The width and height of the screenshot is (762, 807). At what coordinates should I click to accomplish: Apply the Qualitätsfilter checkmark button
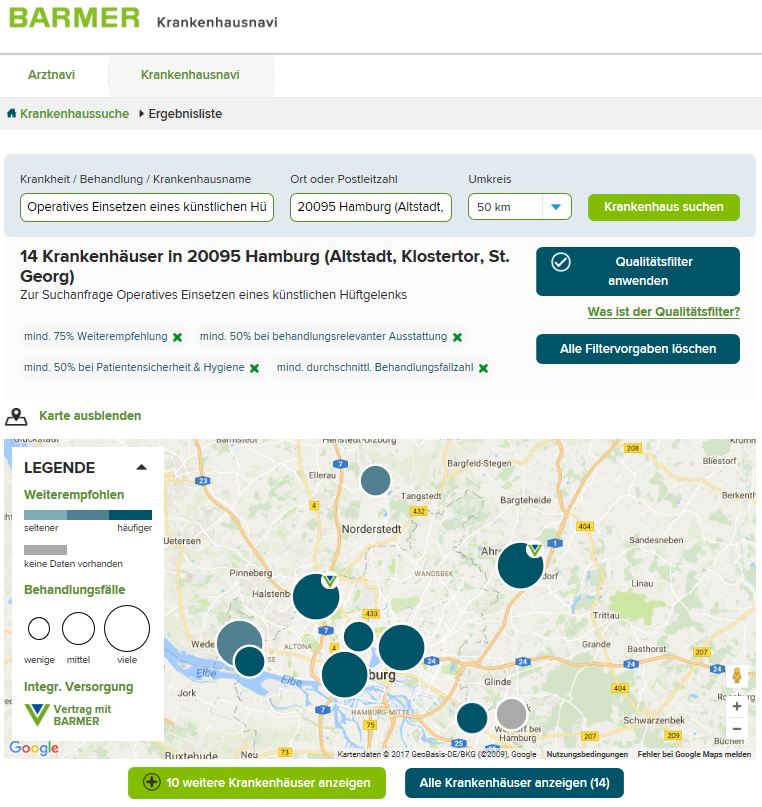tap(637, 271)
